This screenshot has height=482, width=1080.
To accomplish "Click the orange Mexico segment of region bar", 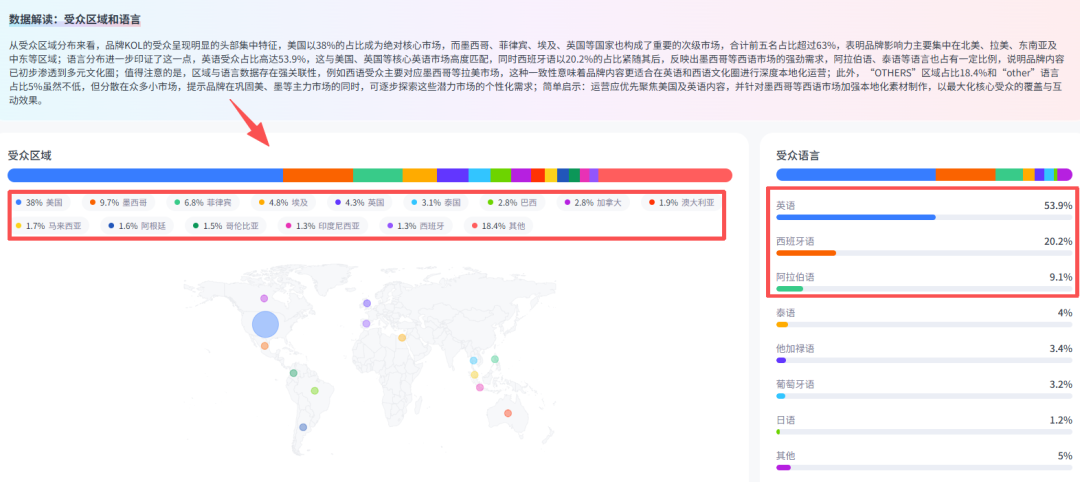I will pos(318,176).
